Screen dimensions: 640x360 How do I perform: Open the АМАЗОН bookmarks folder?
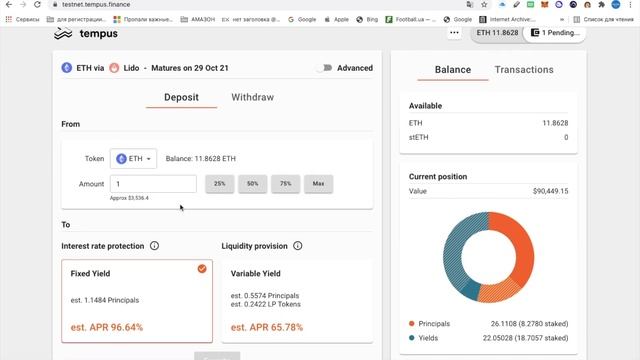[198, 19]
